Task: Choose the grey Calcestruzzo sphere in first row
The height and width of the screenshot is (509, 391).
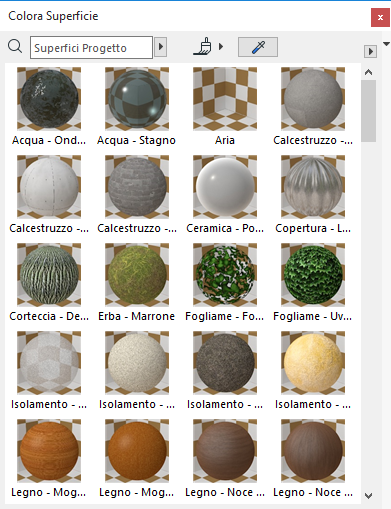Action: coord(313,99)
